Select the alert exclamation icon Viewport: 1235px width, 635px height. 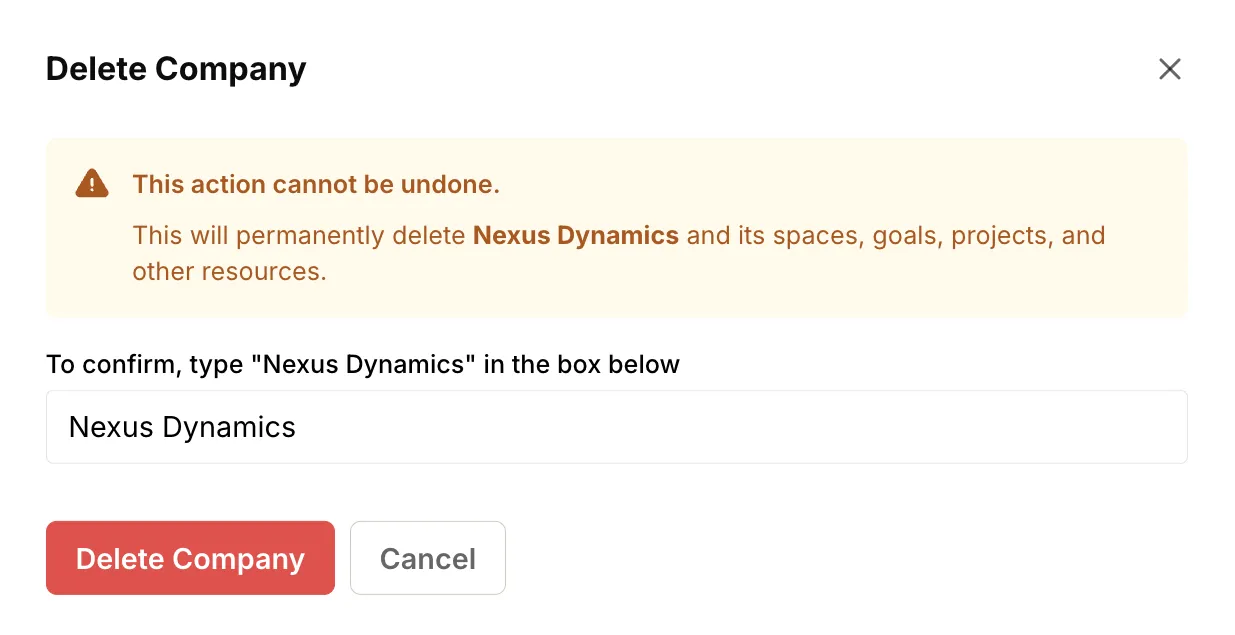click(x=91, y=183)
